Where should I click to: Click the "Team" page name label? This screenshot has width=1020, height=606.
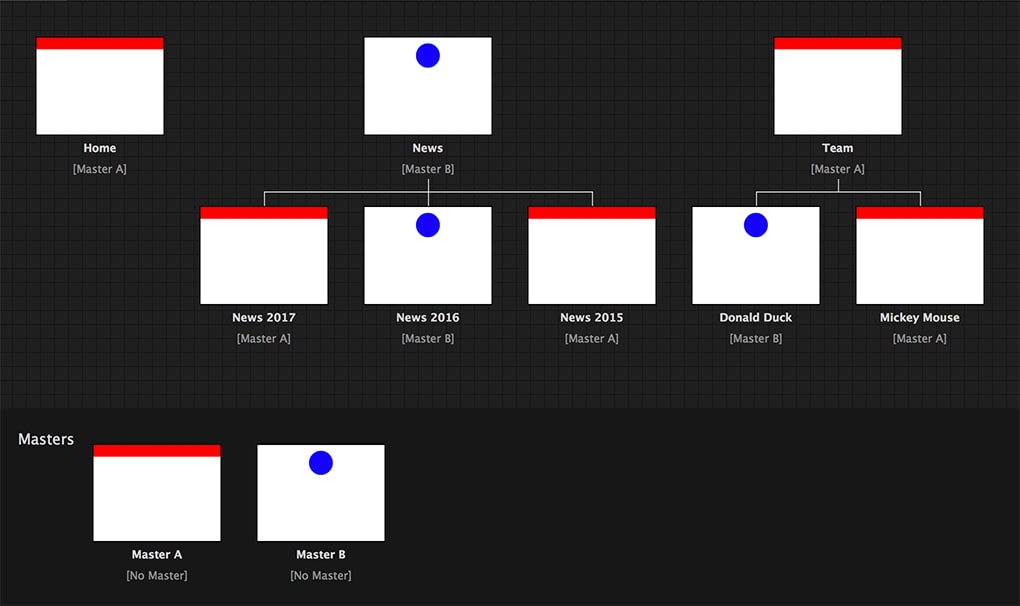(837, 148)
